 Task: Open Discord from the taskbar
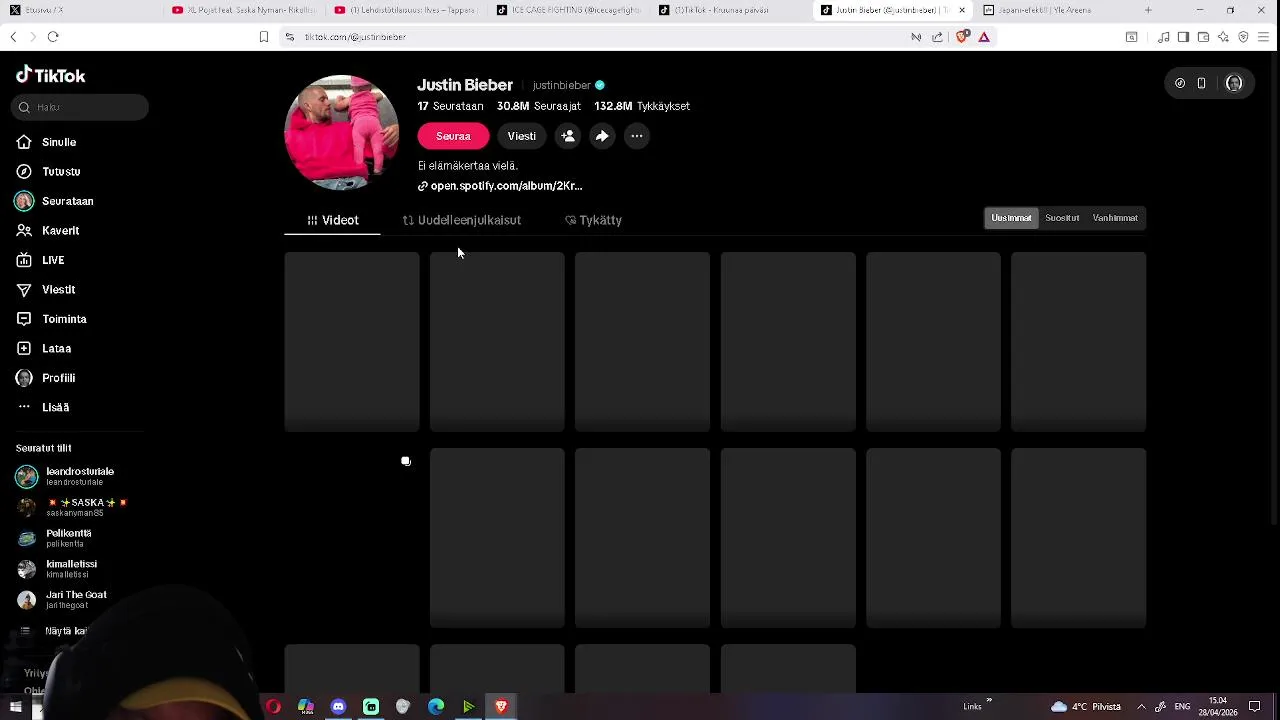pyautogui.click(x=338, y=707)
